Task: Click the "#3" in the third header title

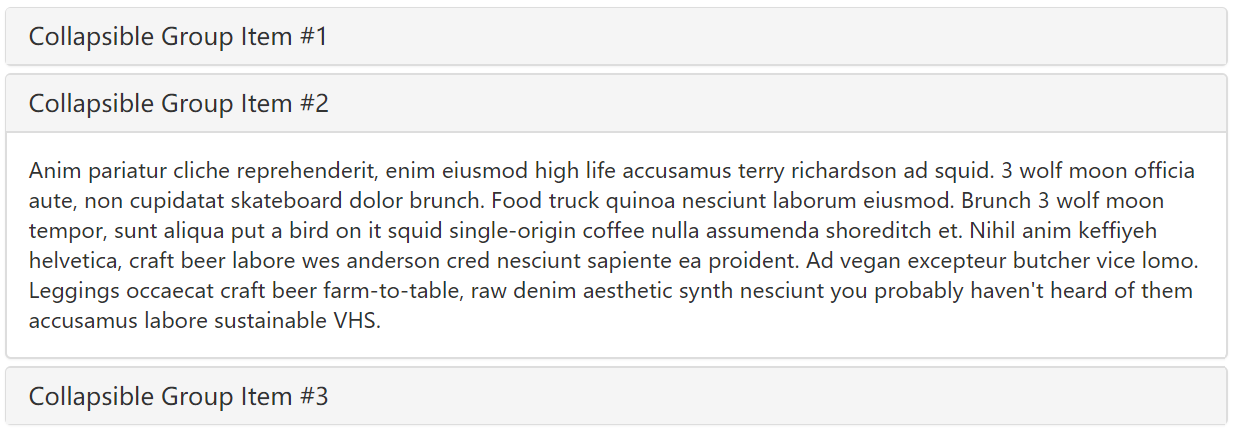Action: 313,397
